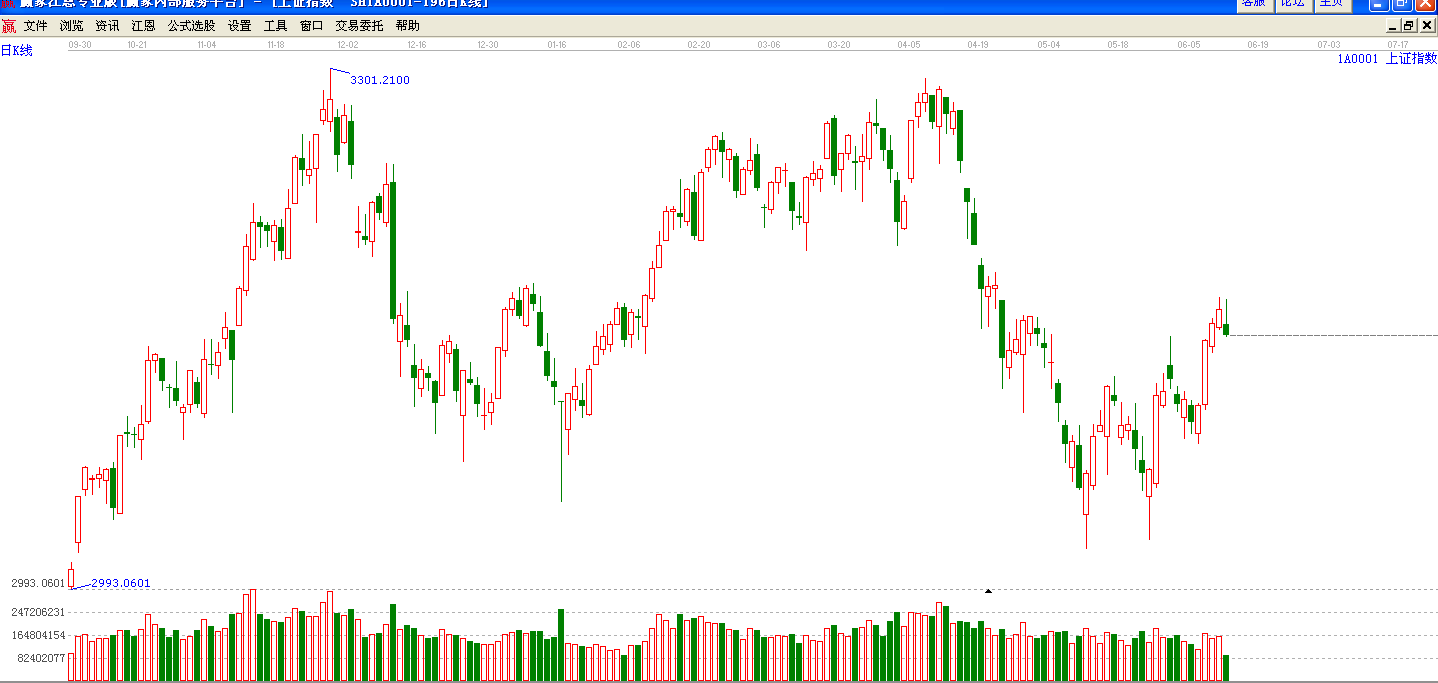The image size is (1438, 683).
Task: Click the 上证指数 index name
Action: pyautogui.click(x=1411, y=59)
